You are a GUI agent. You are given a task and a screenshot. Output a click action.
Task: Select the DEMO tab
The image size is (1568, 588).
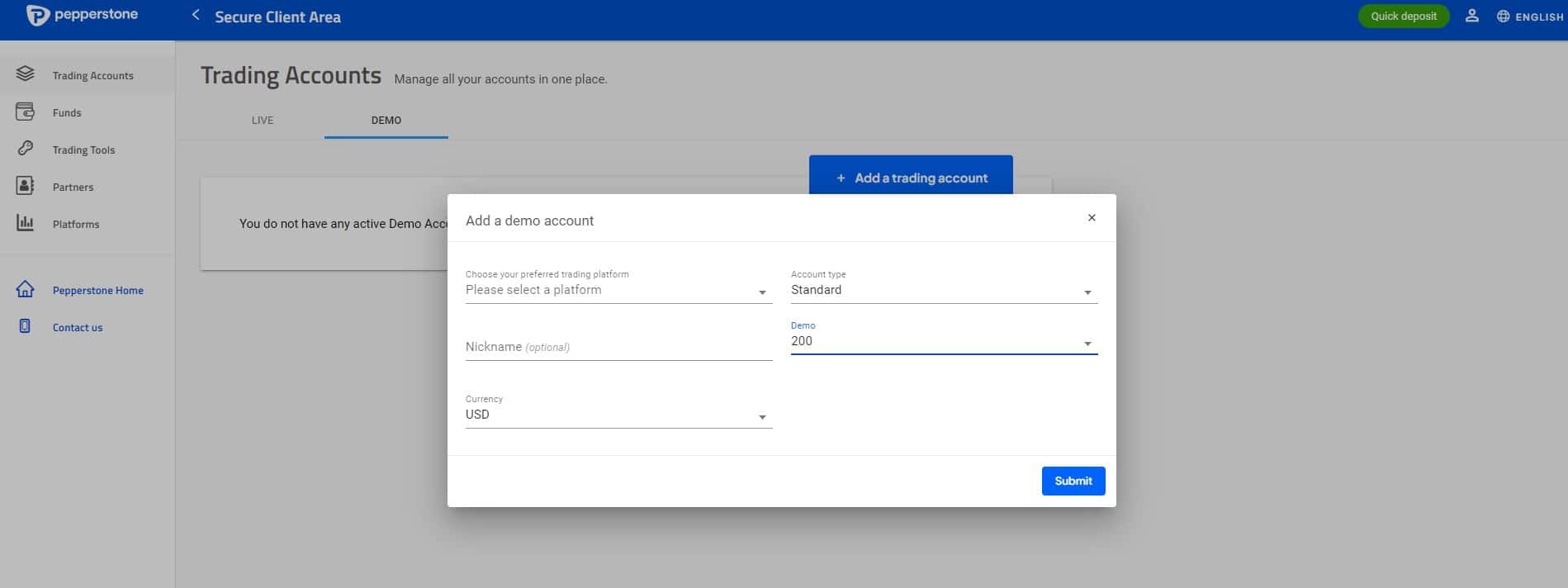coord(386,121)
